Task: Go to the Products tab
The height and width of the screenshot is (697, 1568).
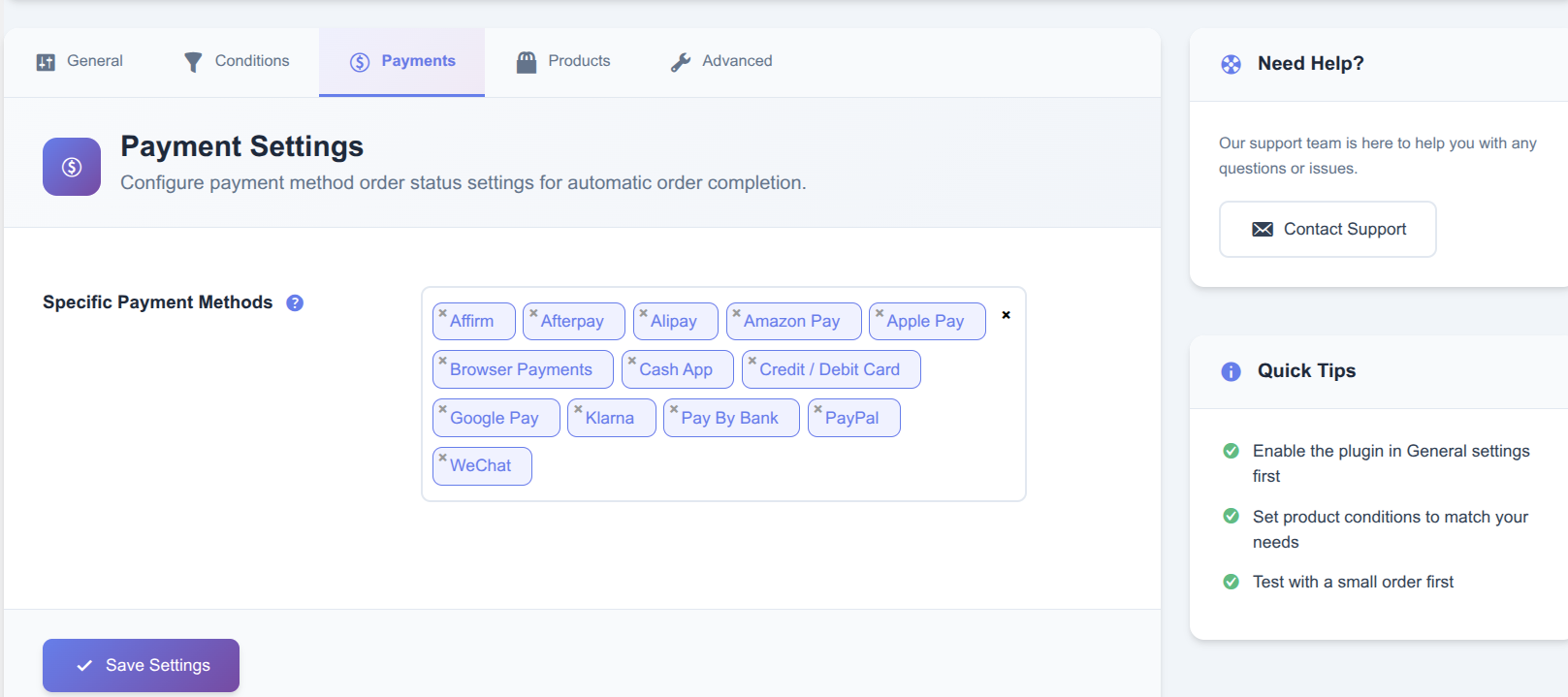Action: pyautogui.click(x=563, y=61)
